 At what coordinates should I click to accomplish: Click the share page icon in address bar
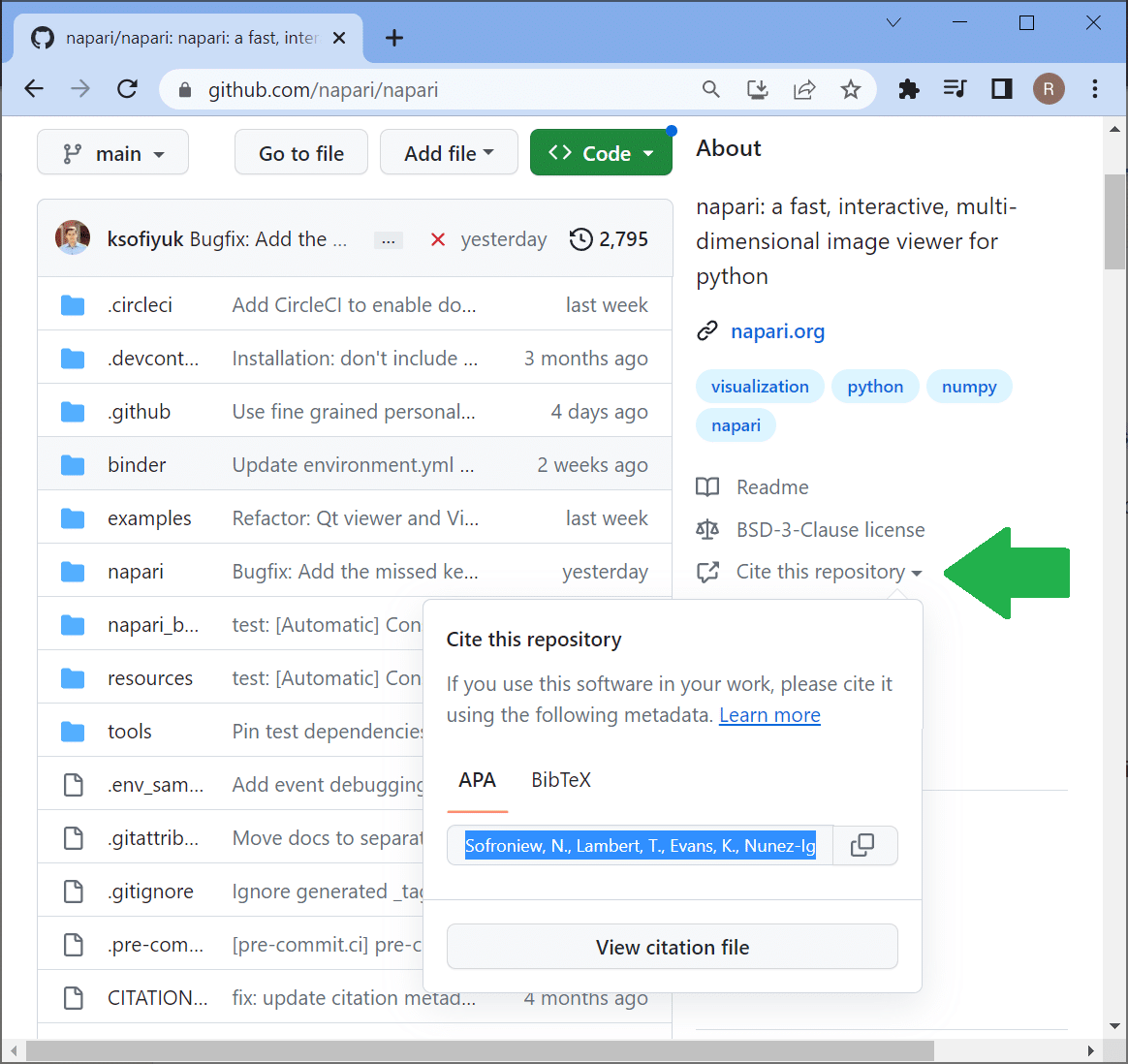coord(803,90)
